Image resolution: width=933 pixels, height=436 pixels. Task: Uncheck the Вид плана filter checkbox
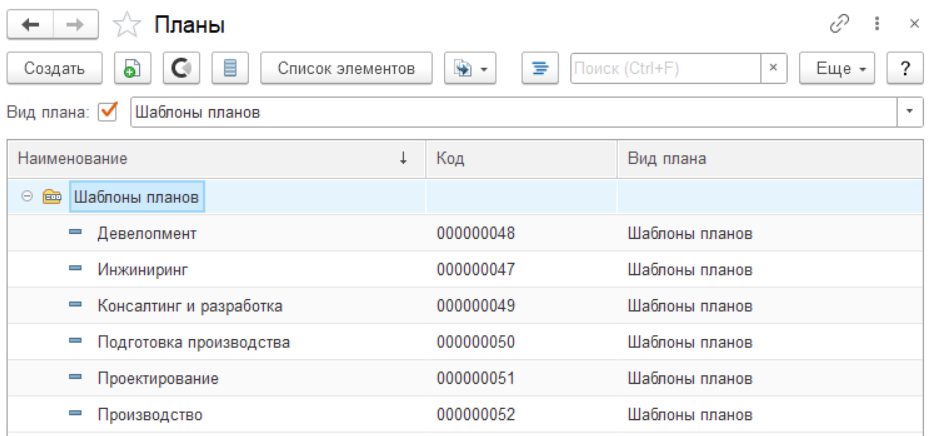pos(110,112)
